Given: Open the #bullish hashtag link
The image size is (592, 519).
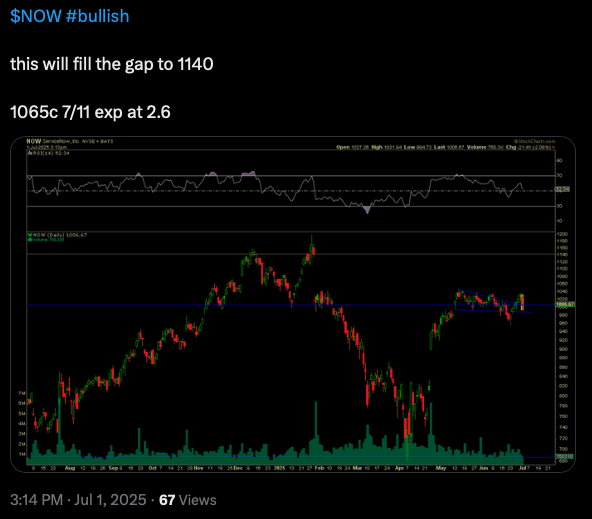Looking at the screenshot, I should click(97, 16).
